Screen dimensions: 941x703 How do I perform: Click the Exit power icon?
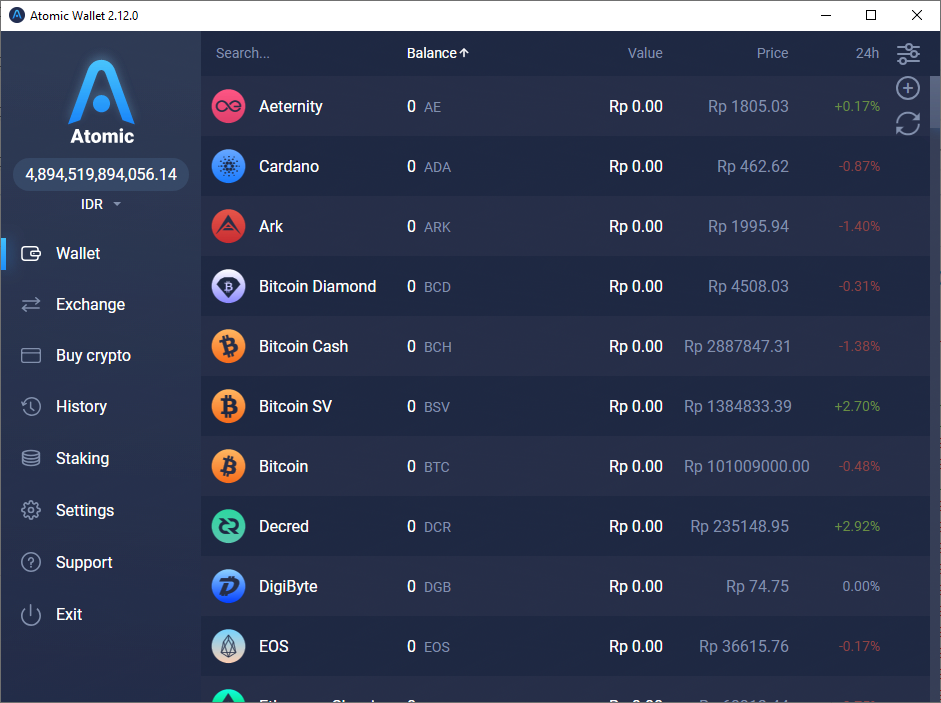coord(31,615)
